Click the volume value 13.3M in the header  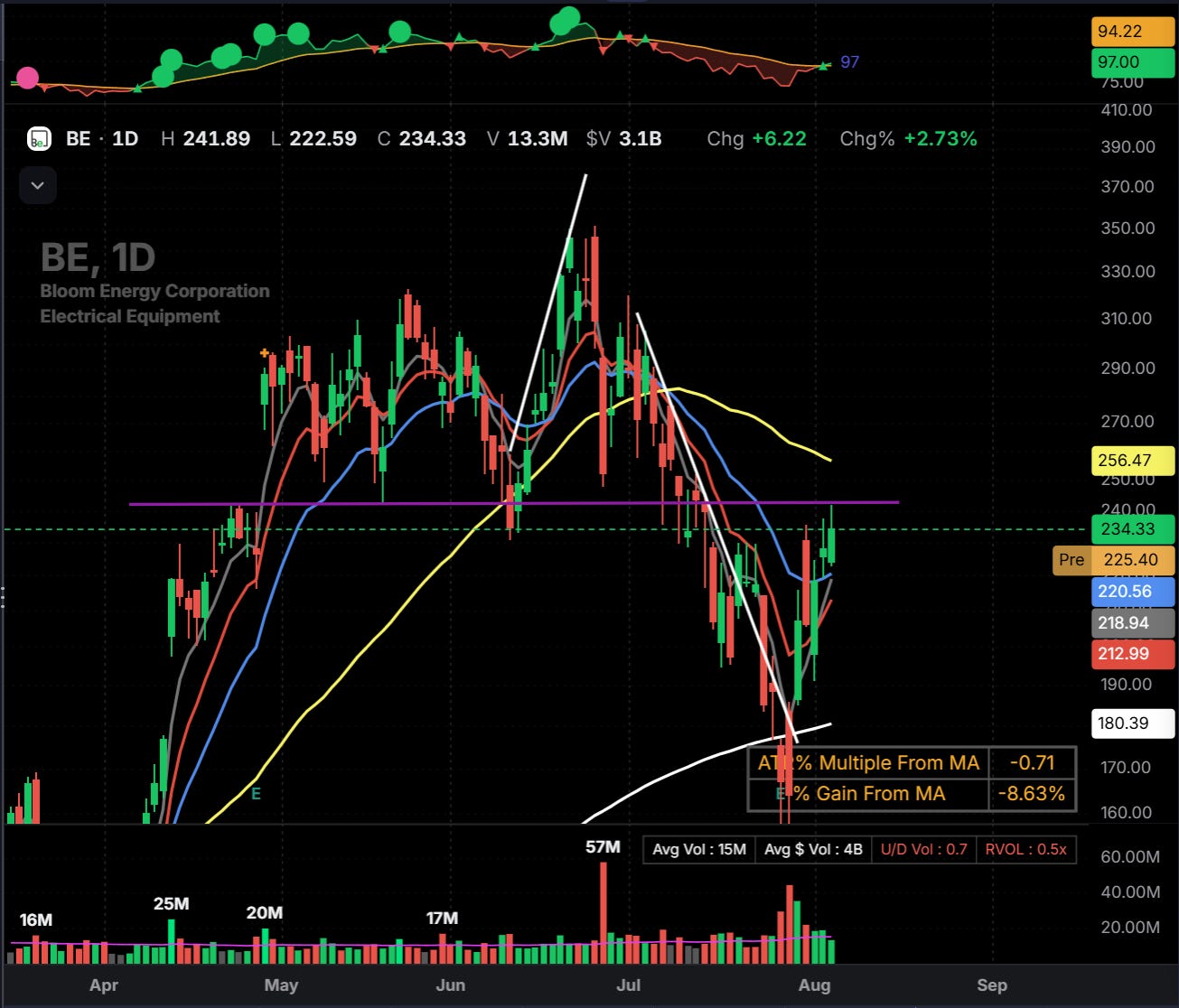538,139
